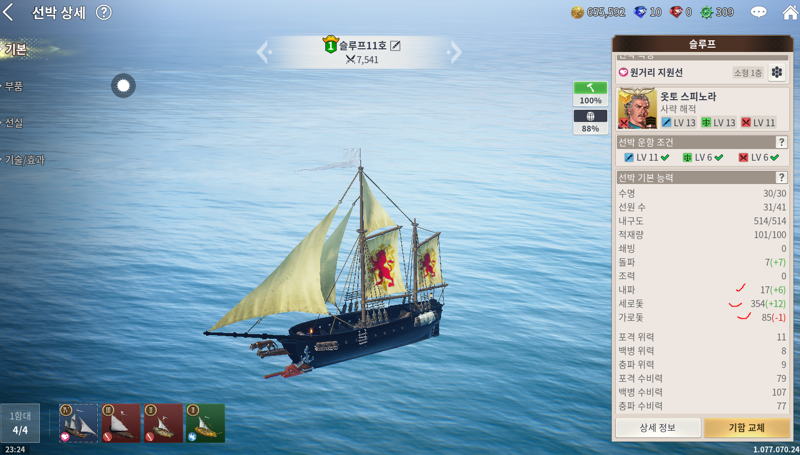800x455 pixels.
Task: Open help next to 선박 상세 title
Action: (104, 12)
